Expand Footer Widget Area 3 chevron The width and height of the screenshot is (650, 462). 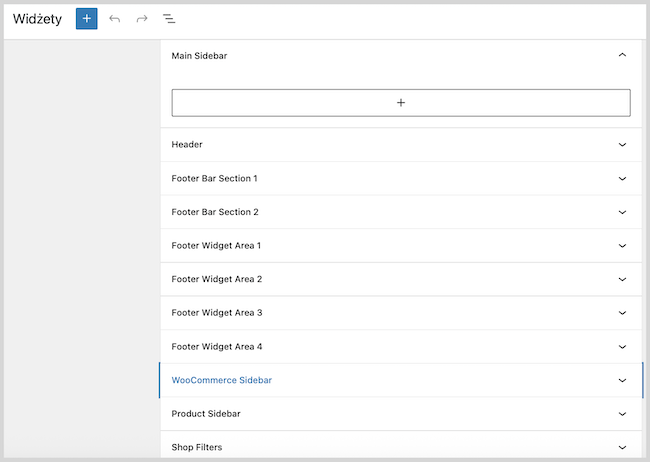(x=622, y=313)
